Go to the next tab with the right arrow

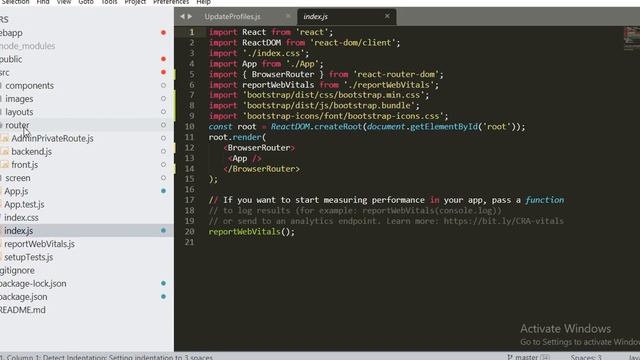click(190, 16)
